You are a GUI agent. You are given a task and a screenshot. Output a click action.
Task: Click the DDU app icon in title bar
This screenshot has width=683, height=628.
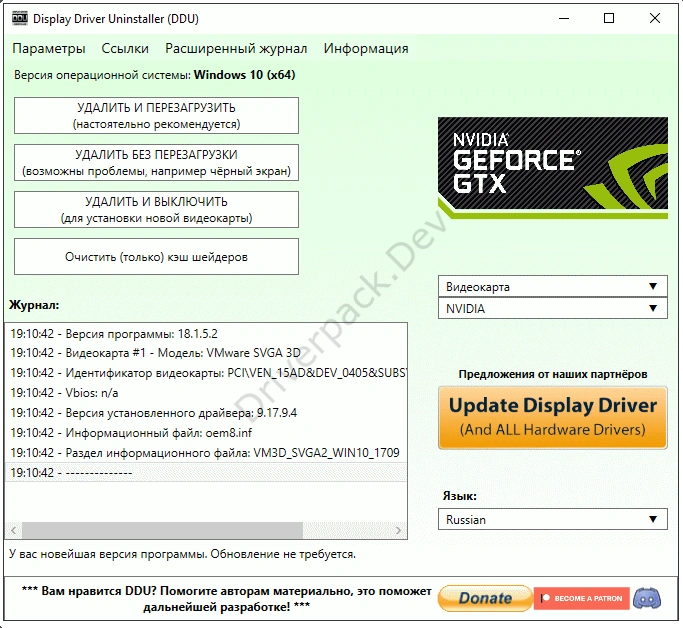[20, 18]
